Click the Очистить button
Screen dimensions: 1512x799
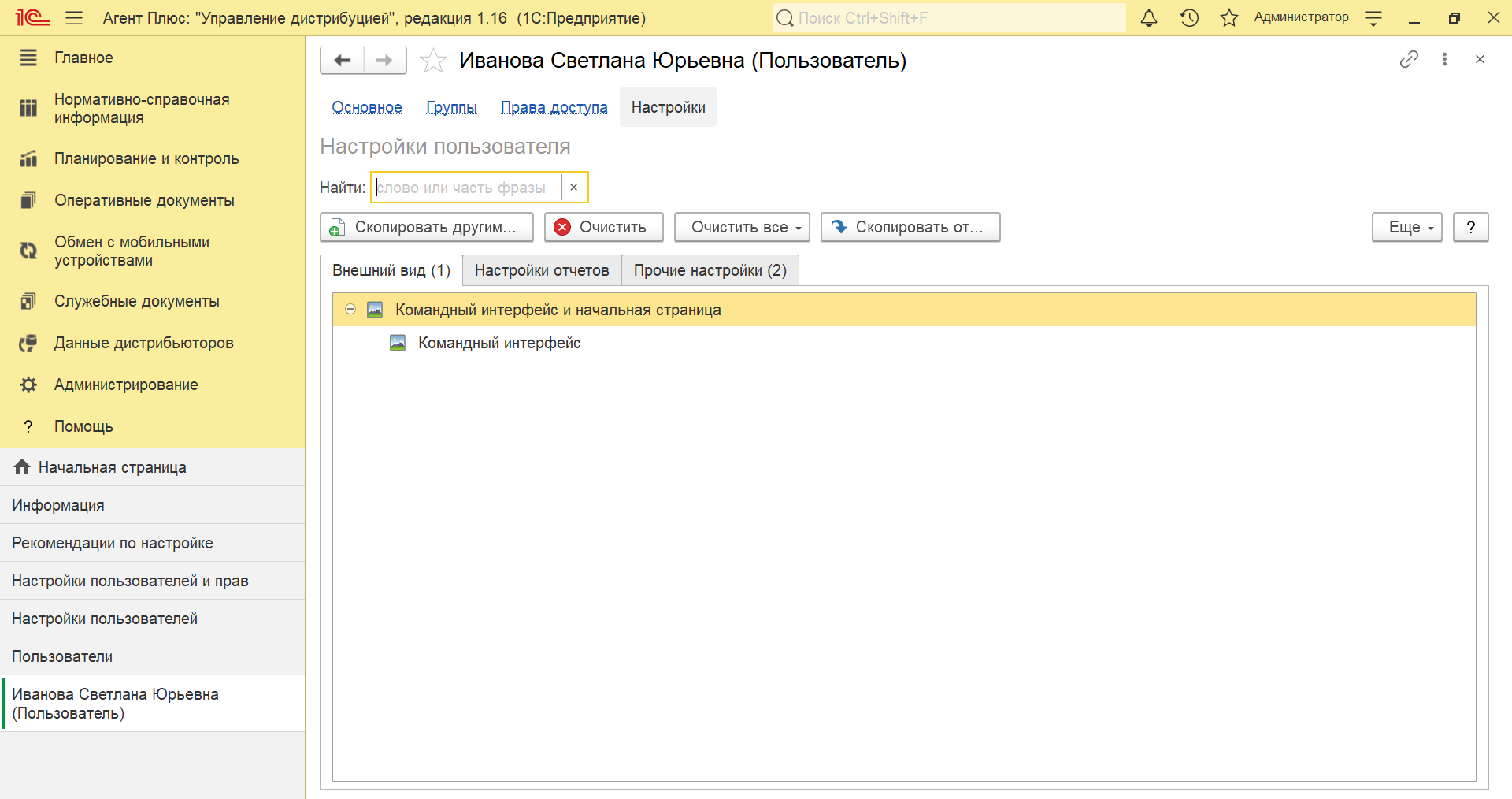tap(604, 227)
